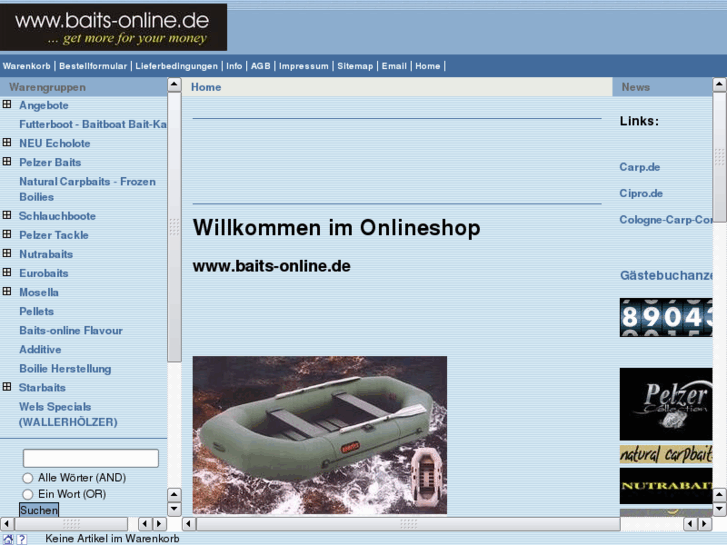This screenshot has height=545, width=727.
Task: Open Lieferbedingungen in the top menu
Action: point(176,66)
